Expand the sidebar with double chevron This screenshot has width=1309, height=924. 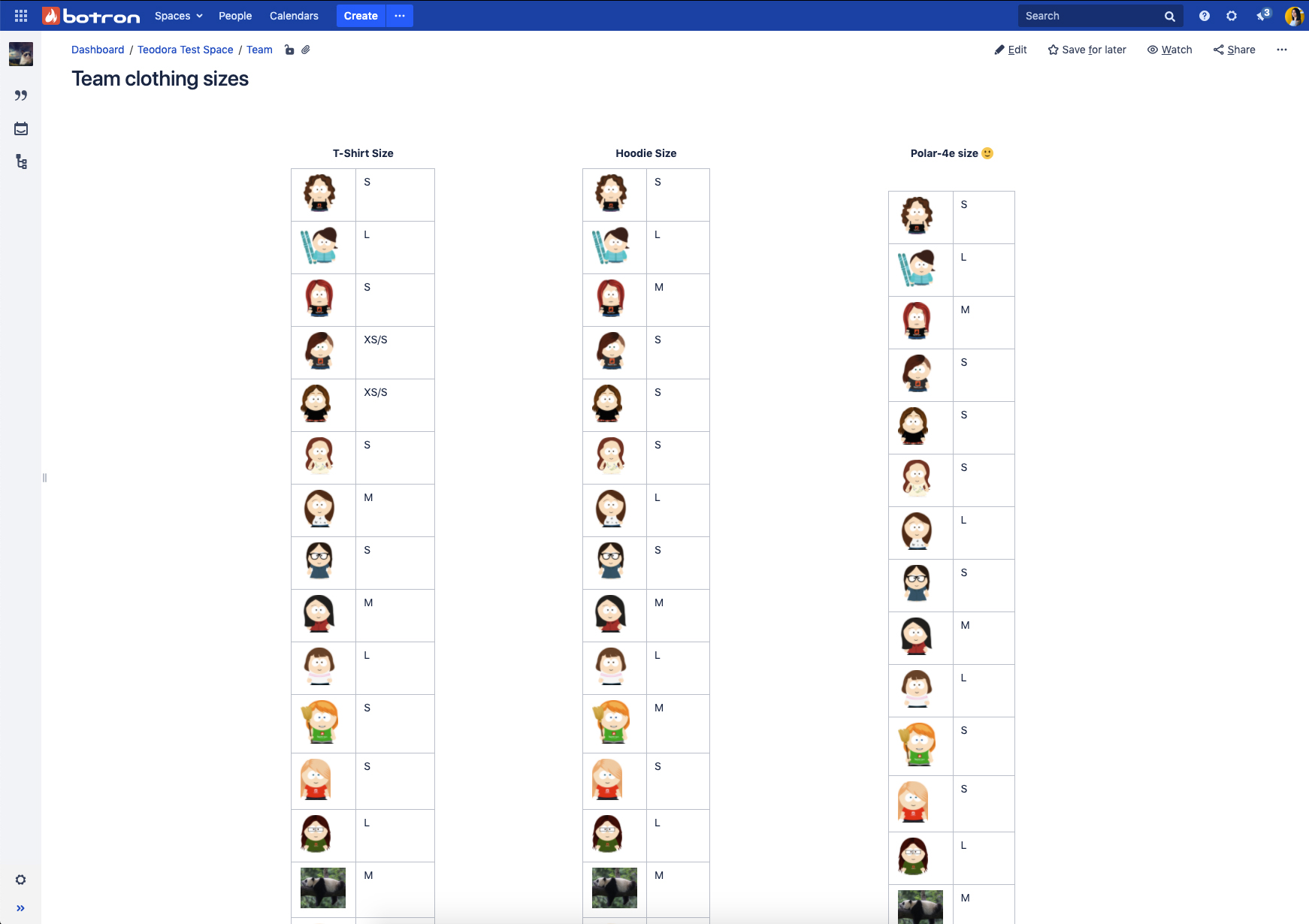point(21,908)
